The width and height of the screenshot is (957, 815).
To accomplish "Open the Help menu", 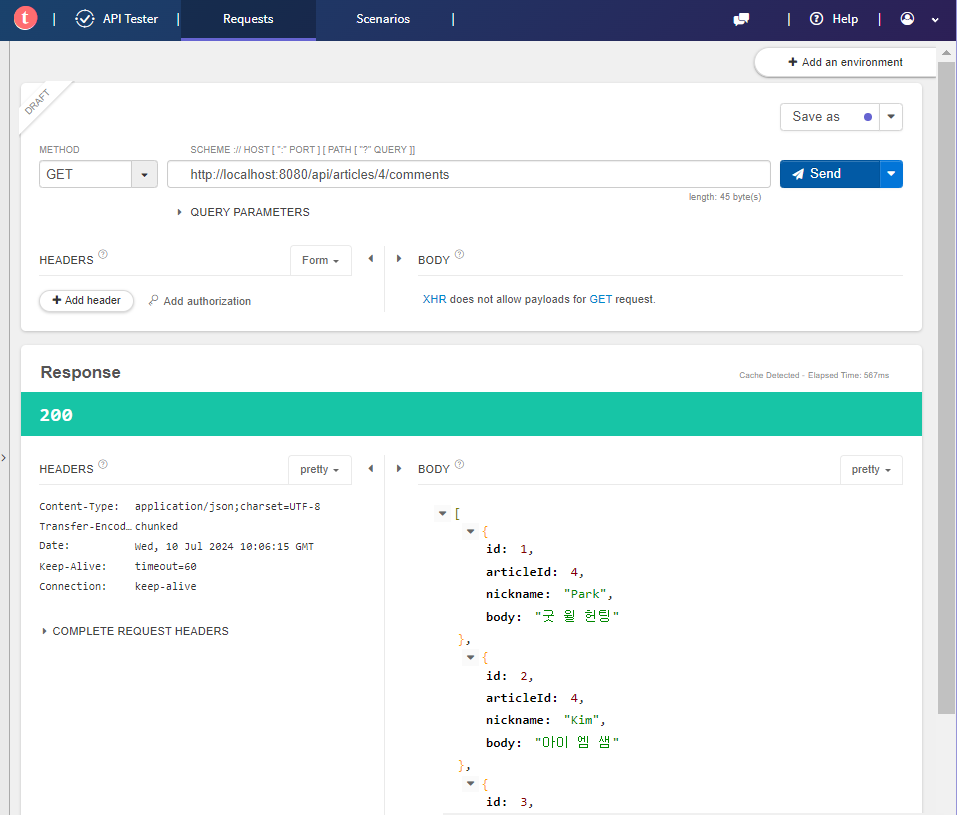I will pos(845,19).
